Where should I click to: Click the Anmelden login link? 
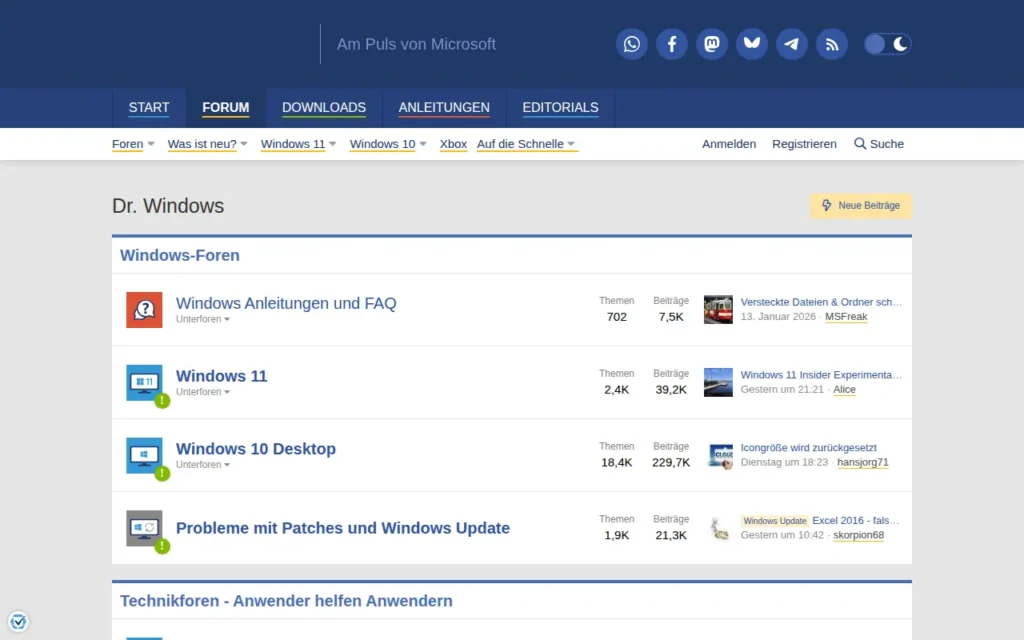click(x=729, y=144)
